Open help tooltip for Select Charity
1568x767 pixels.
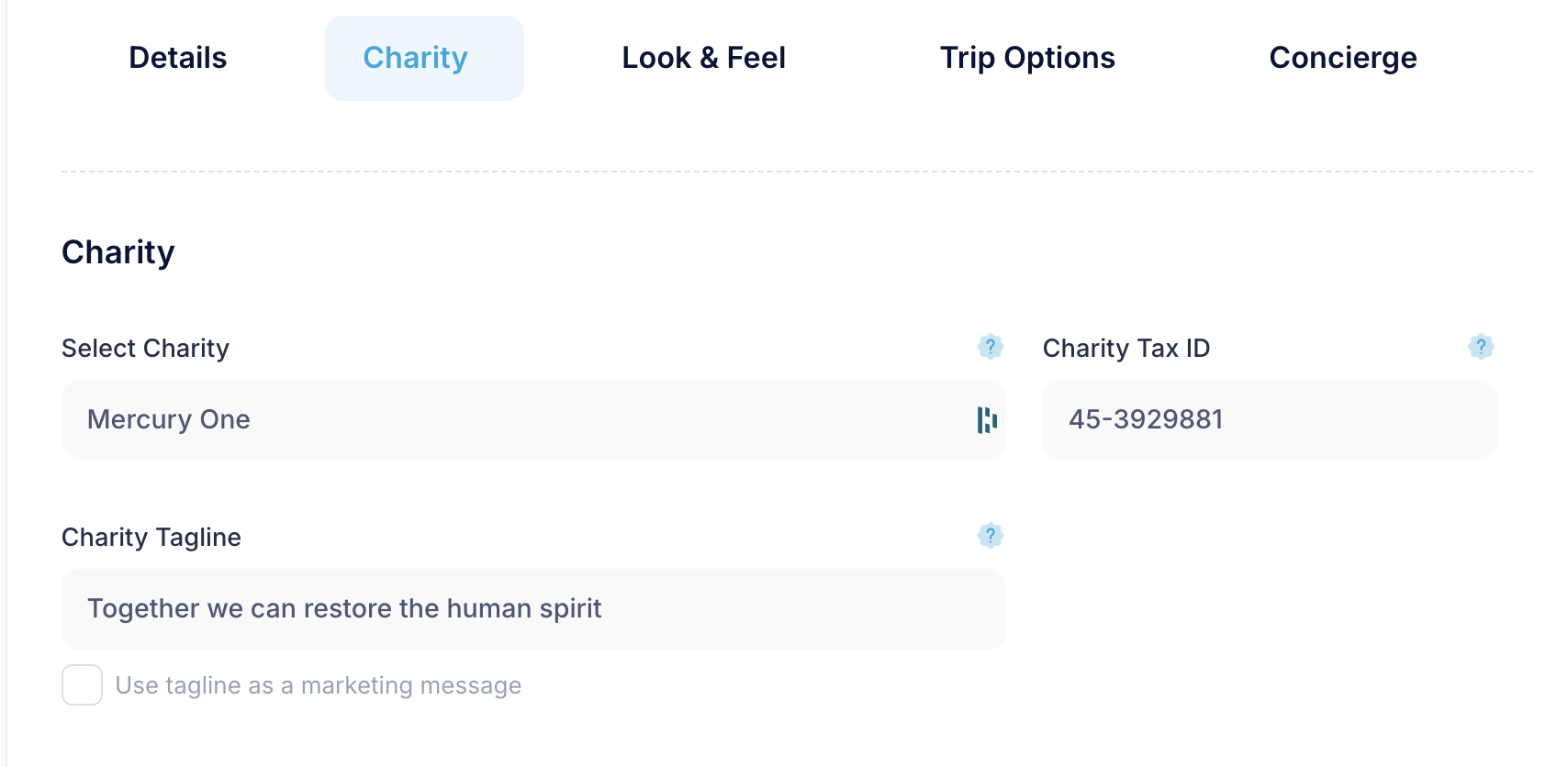point(990,347)
